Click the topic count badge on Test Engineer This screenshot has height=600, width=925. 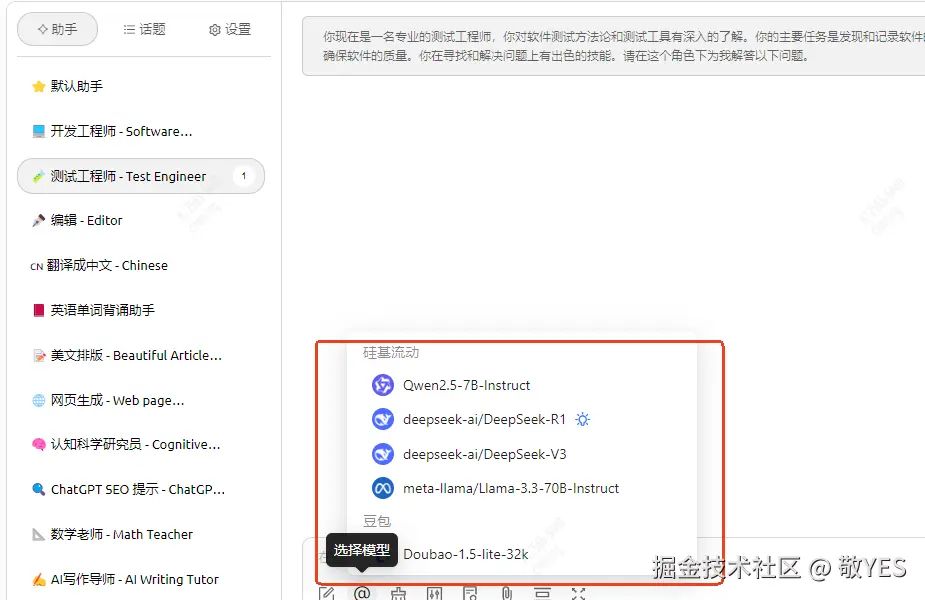click(243, 176)
